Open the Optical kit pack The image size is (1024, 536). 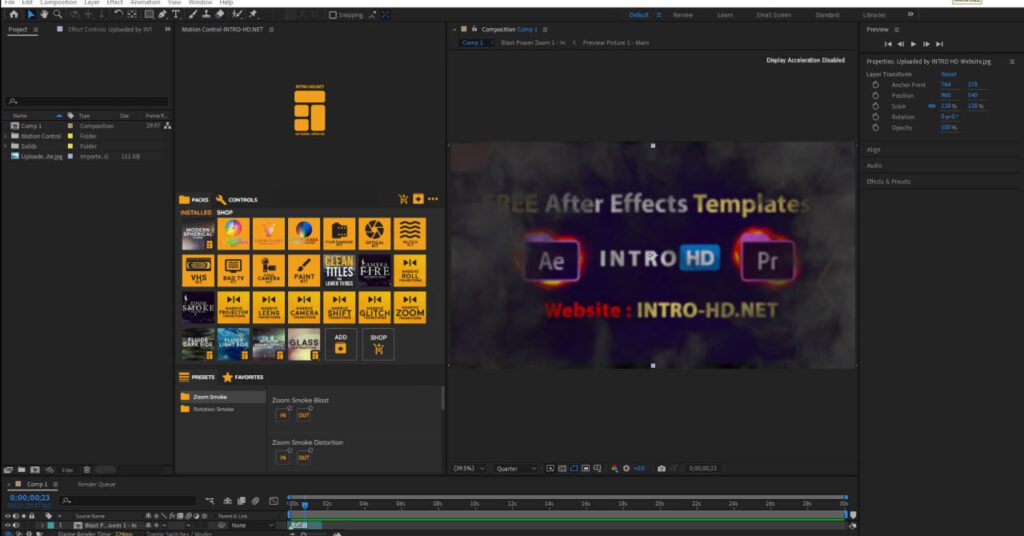(x=374, y=234)
